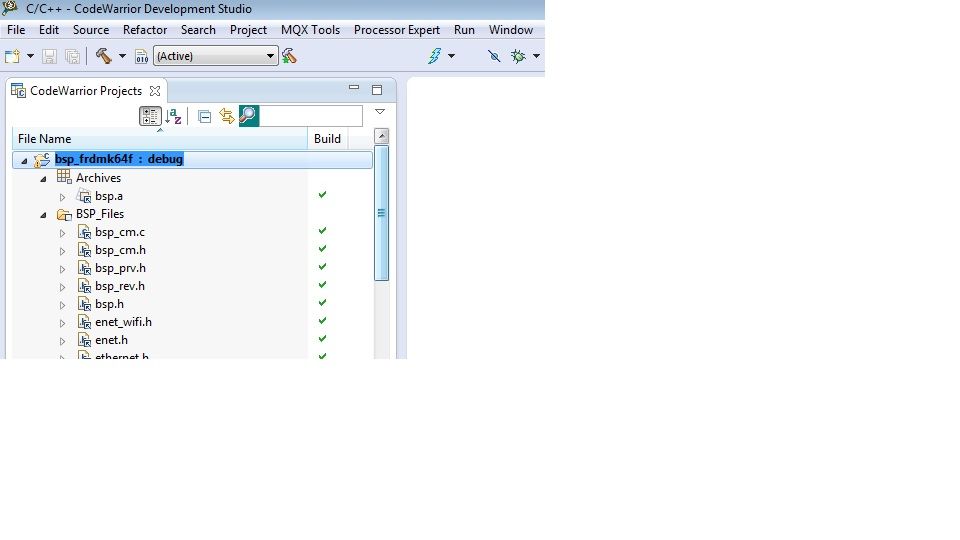Click the Build column header
This screenshot has height=540, width=960.
328,139
